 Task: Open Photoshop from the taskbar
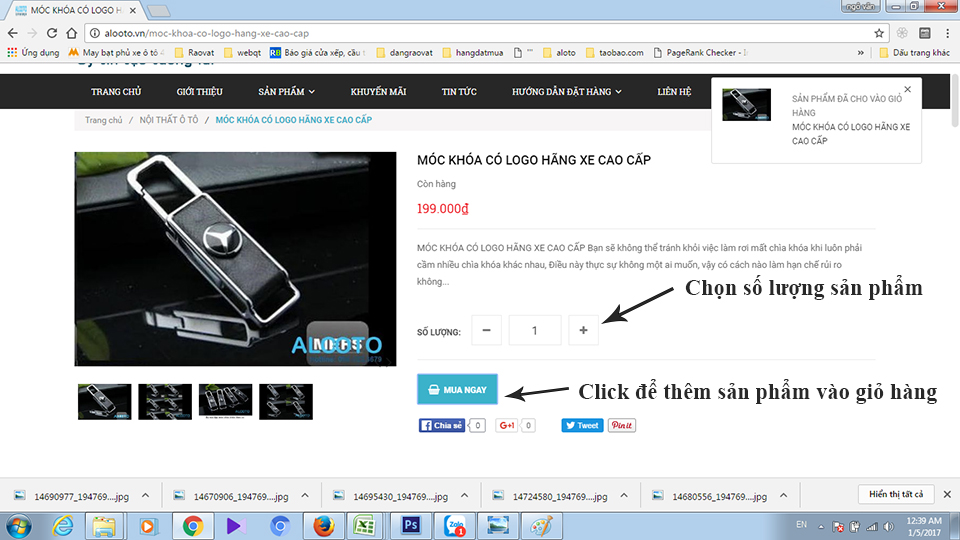click(x=411, y=526)
